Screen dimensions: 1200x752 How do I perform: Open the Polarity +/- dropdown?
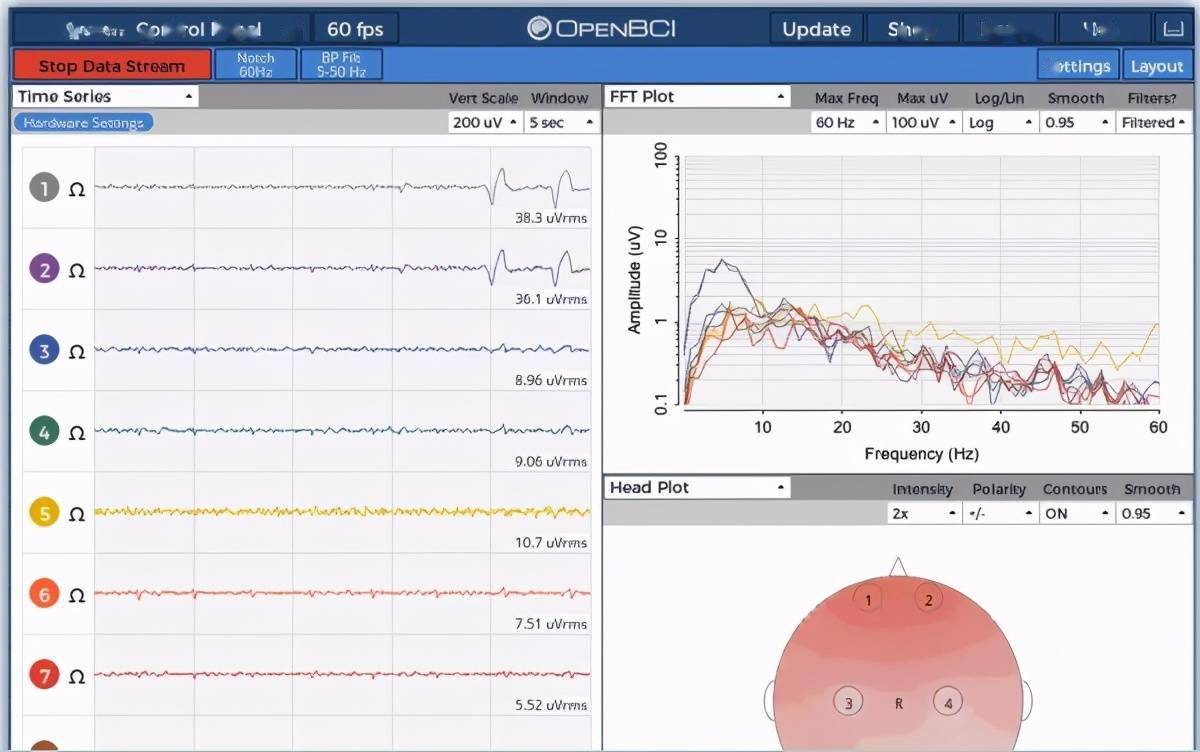pos(1001,513)
